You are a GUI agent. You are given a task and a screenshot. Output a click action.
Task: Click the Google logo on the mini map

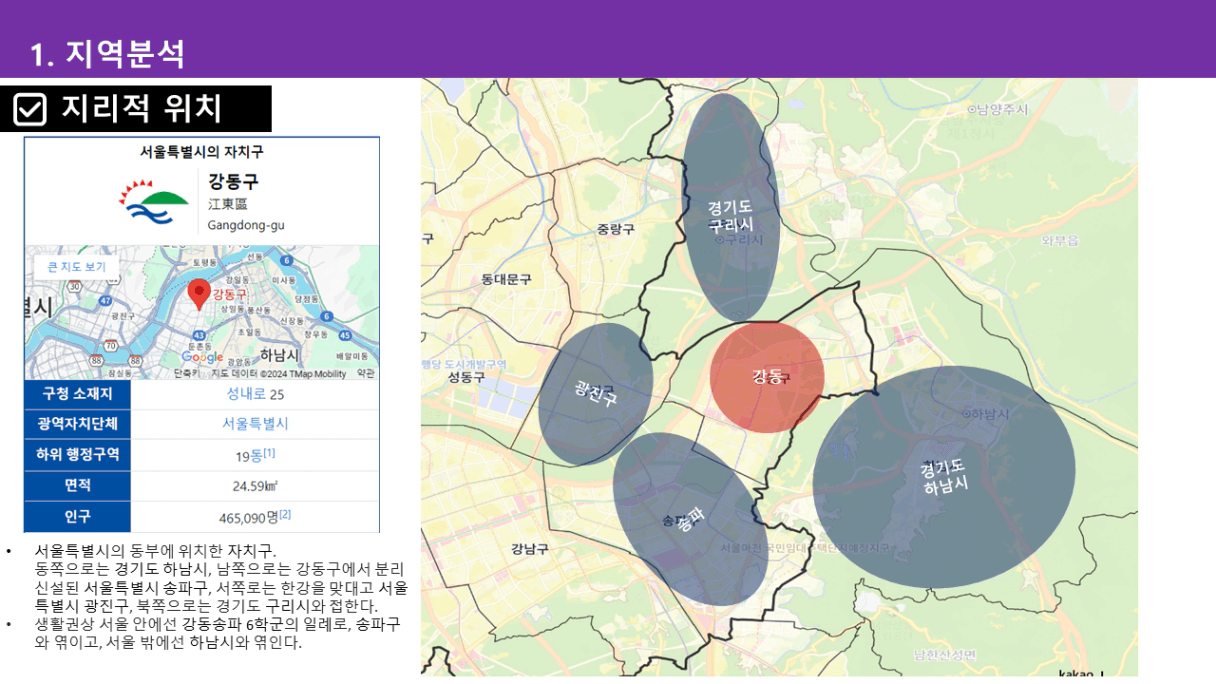[203, 357]
